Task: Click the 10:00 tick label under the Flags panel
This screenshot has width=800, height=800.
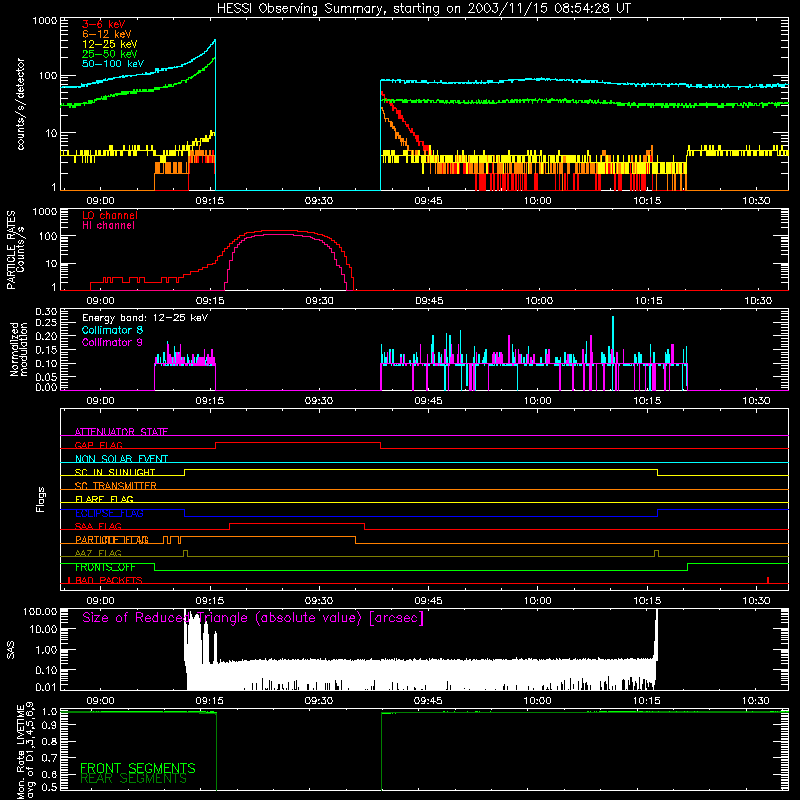Action: coord(538,601)
